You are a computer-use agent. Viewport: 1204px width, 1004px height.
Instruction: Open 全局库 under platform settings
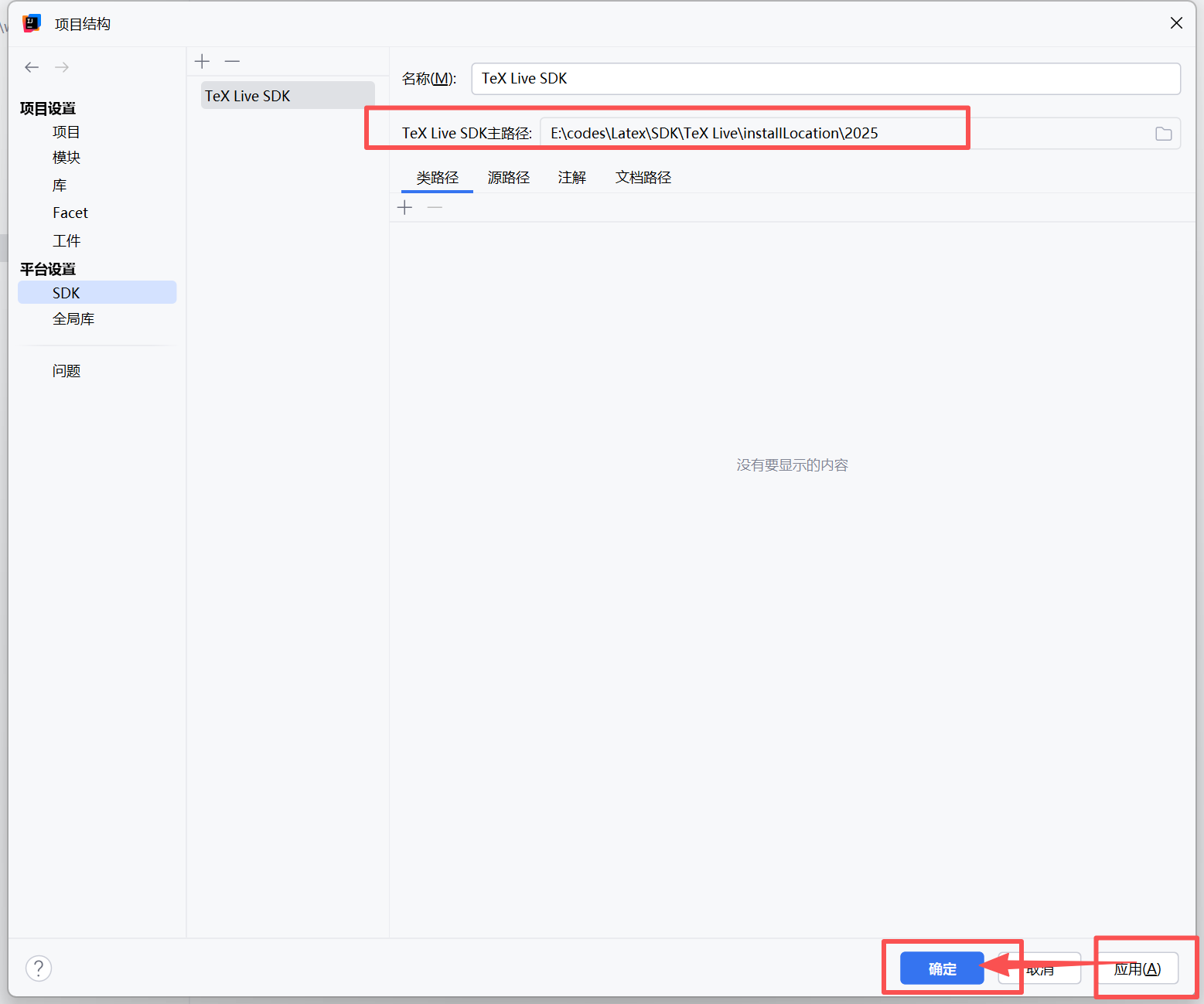73,319
